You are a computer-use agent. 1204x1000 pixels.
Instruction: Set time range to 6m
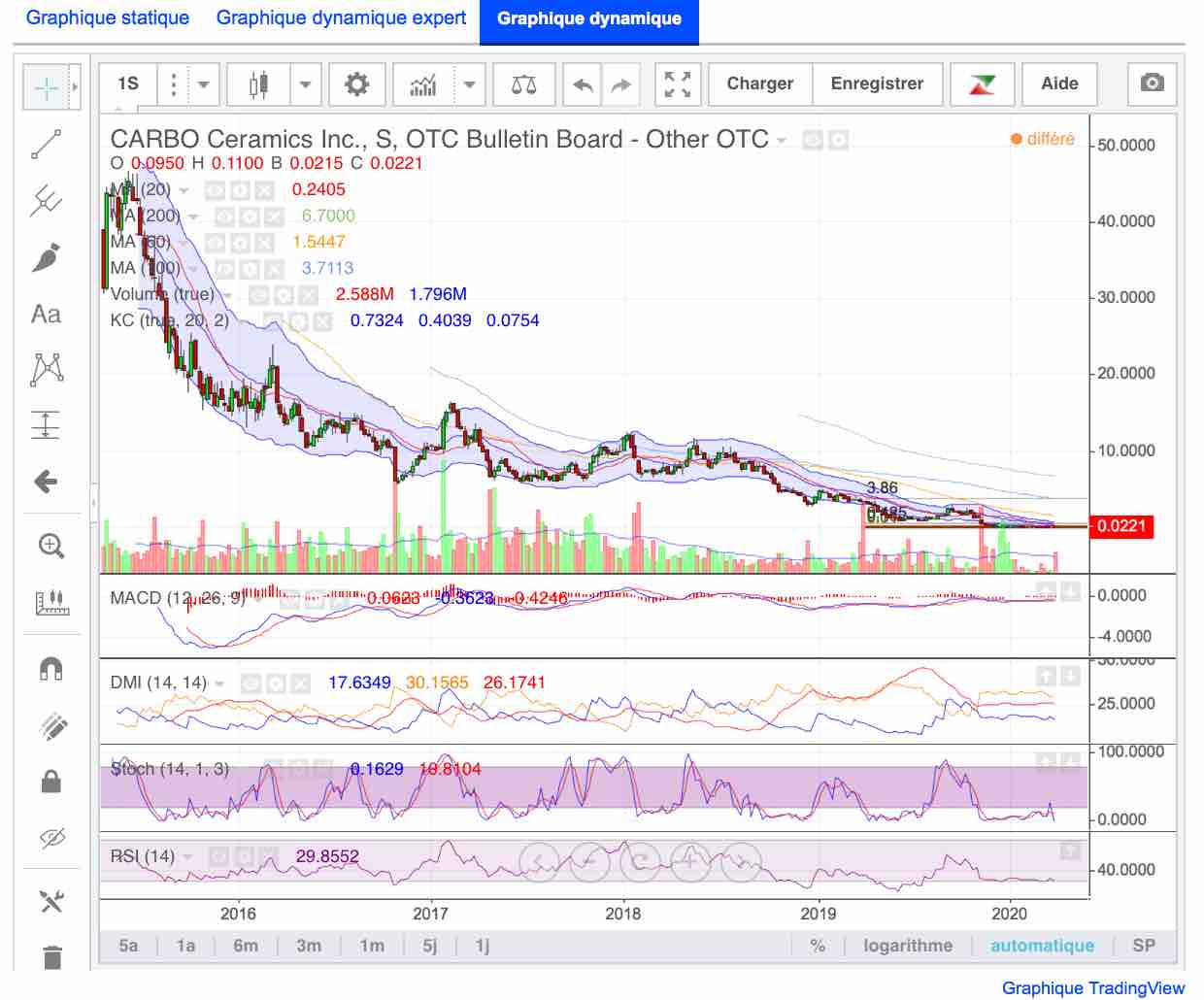coord(246,946)
